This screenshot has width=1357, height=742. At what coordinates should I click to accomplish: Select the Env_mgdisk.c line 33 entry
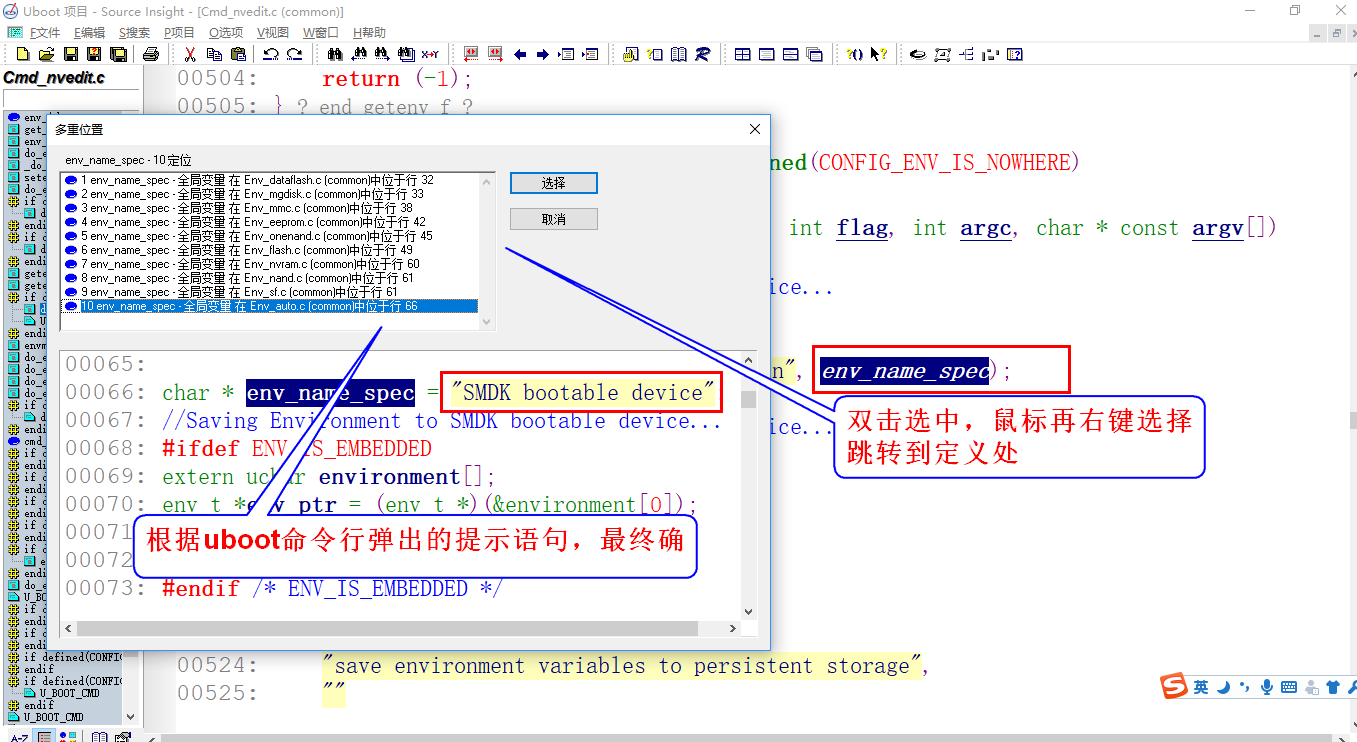(270, 194)
